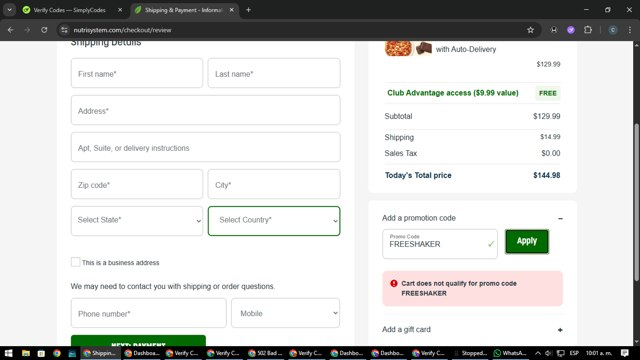Viewport: 640px width, 360px height.
Task: Click the network icon in system tray
Action: (x=561, y=353)
